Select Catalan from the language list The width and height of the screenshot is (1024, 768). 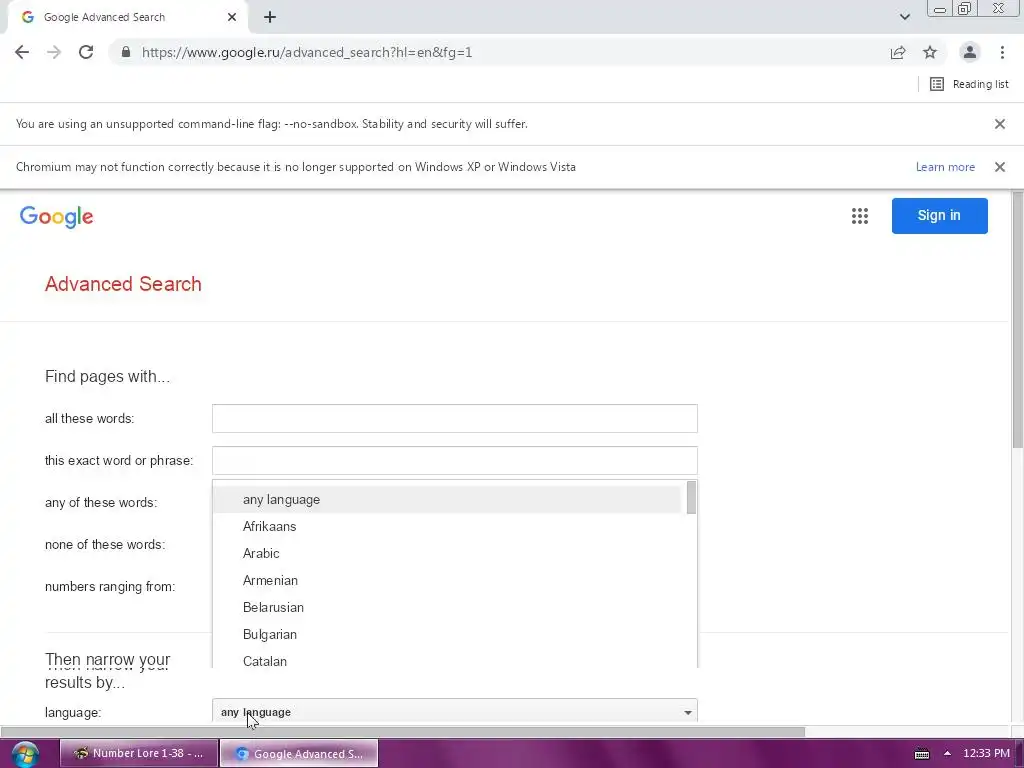pyautogui.click(x=447, y=660)
